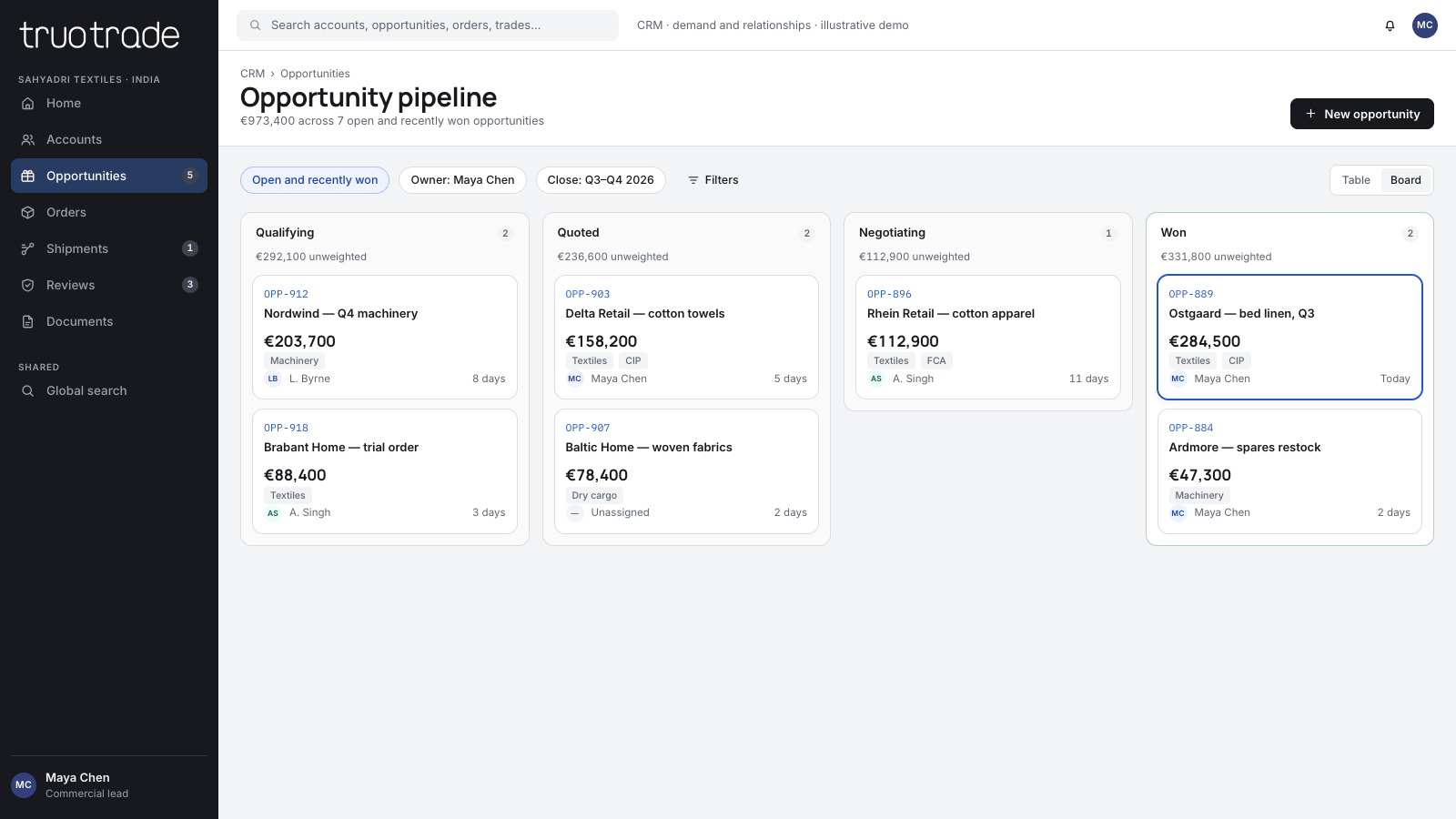Viewport: 1456px width, 819px height.
Task: Click the Shipments badge showing 1
Action: click(189, 248)
